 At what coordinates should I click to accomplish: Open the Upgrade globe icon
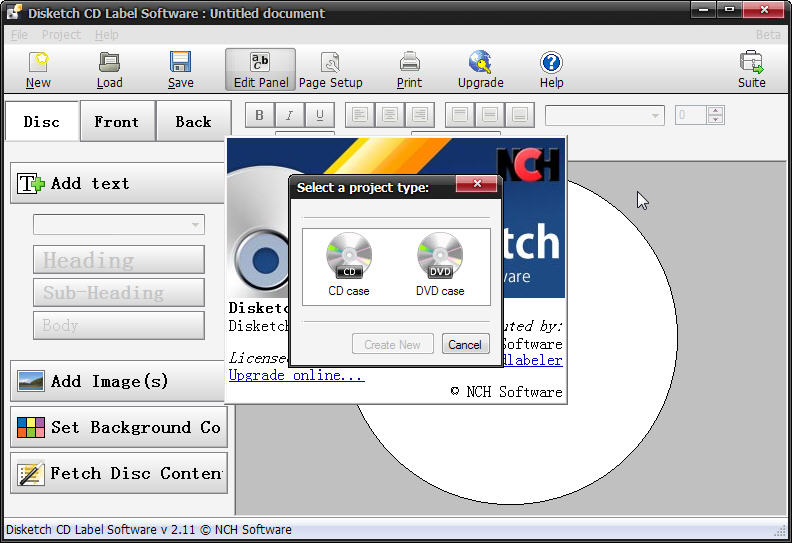pyautogui.click(x=481, y=69)
